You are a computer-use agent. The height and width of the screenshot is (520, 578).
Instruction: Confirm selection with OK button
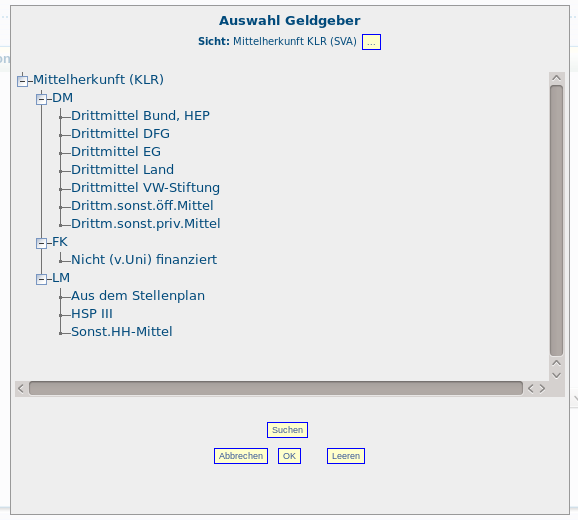tap(289, 456)
